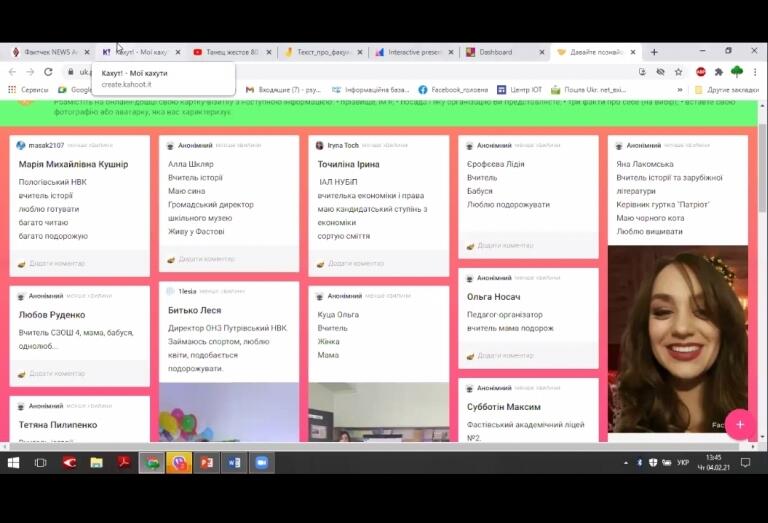Open Adobe Acrobat from the taskbar
The height and width of the screenshot is (523, 768).
[124, 463]
